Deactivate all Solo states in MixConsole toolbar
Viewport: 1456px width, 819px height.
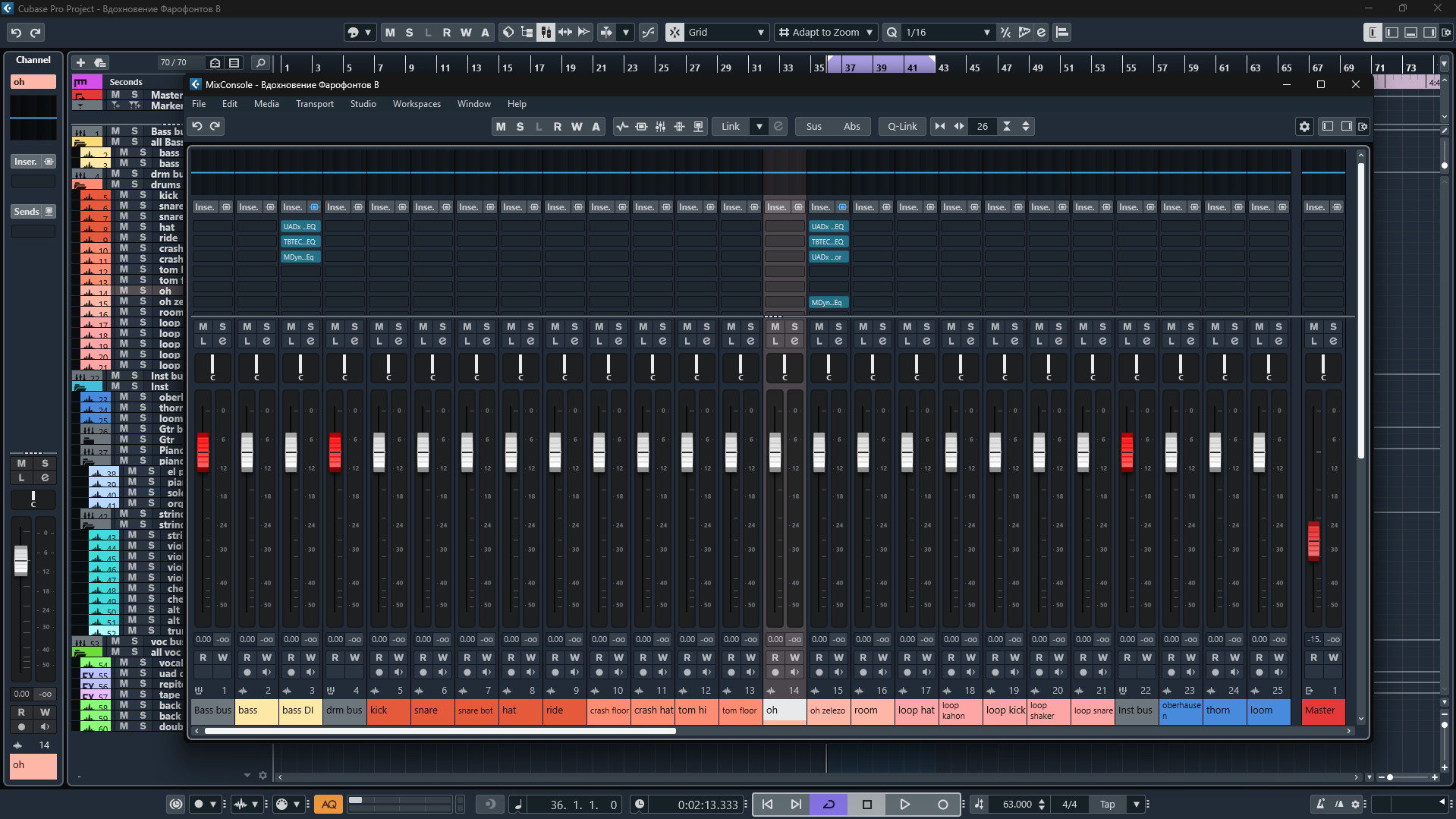pos(520,127)
